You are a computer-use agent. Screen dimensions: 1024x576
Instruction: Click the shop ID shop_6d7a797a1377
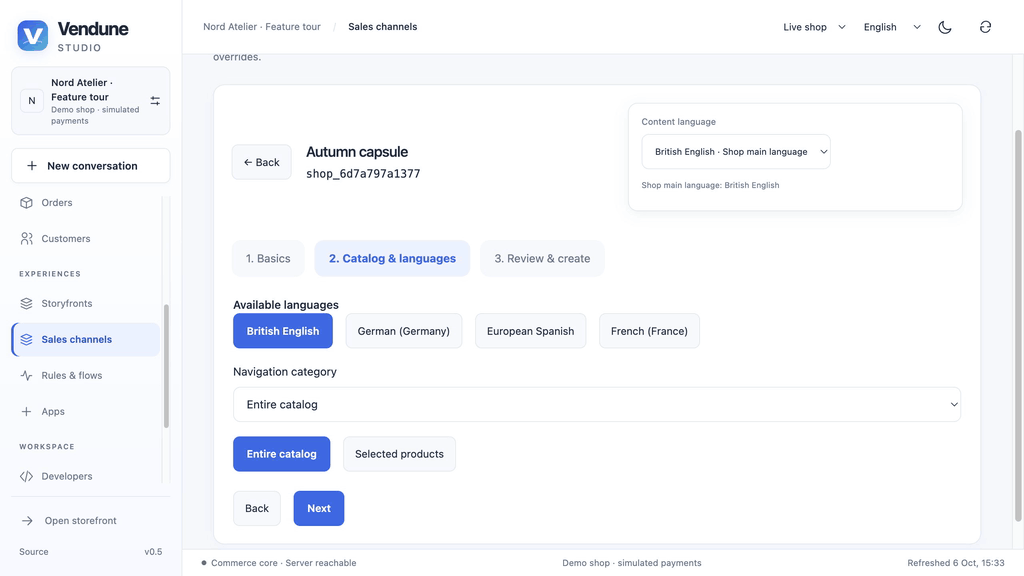click(363, 174)
